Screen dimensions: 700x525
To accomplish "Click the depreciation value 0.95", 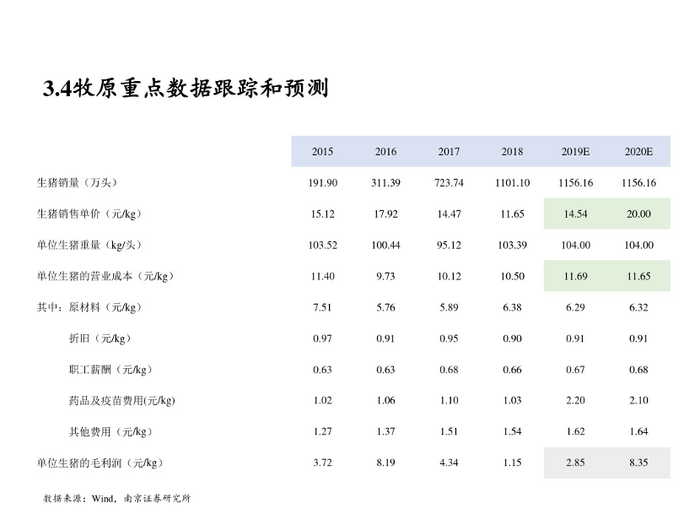I will 449,339.
